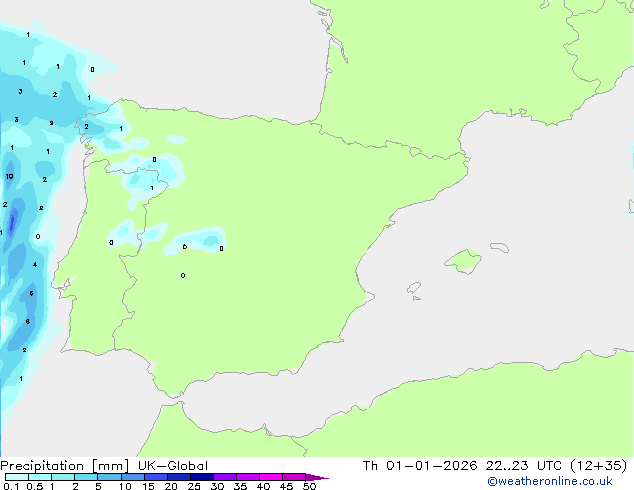Click the 45–50 mm legend color box
This screenshot has width=634, height=490.
point(294,477)
